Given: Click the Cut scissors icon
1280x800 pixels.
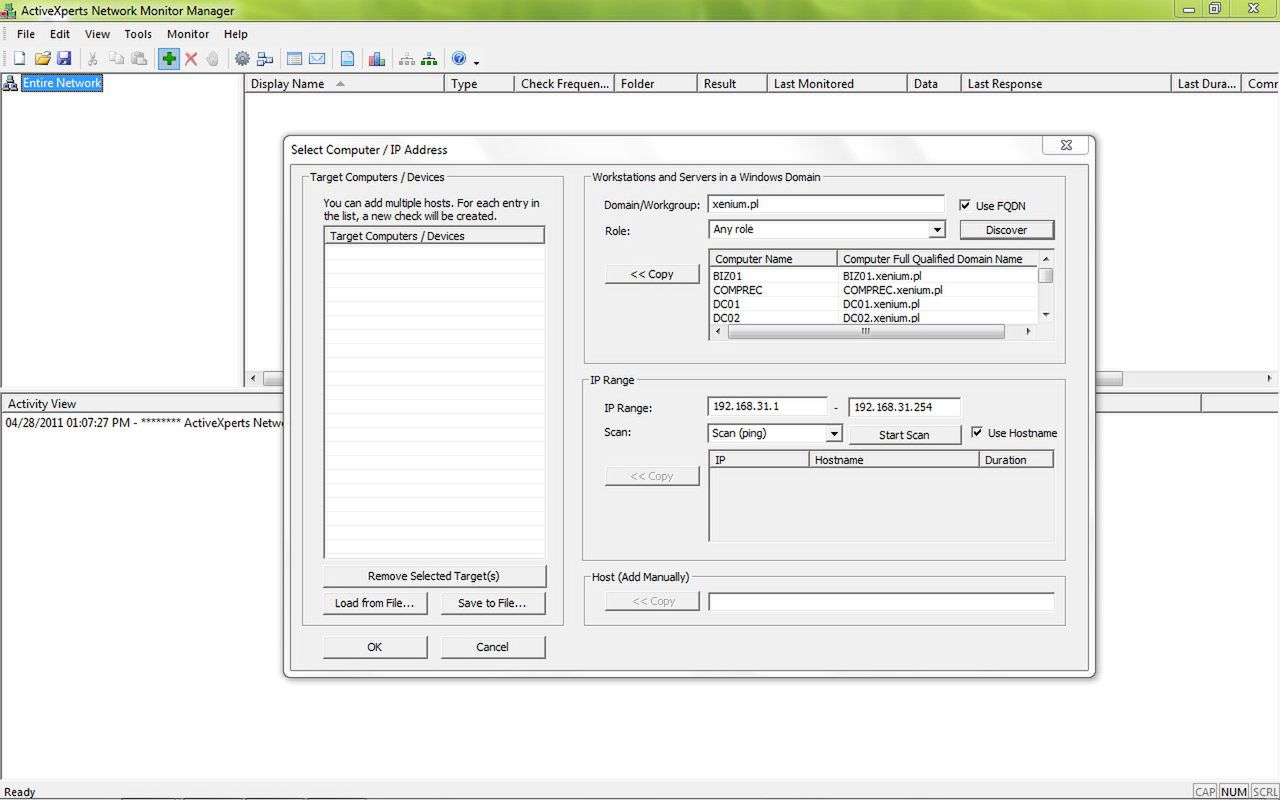Looking at the screenshot, I should 93,59.
